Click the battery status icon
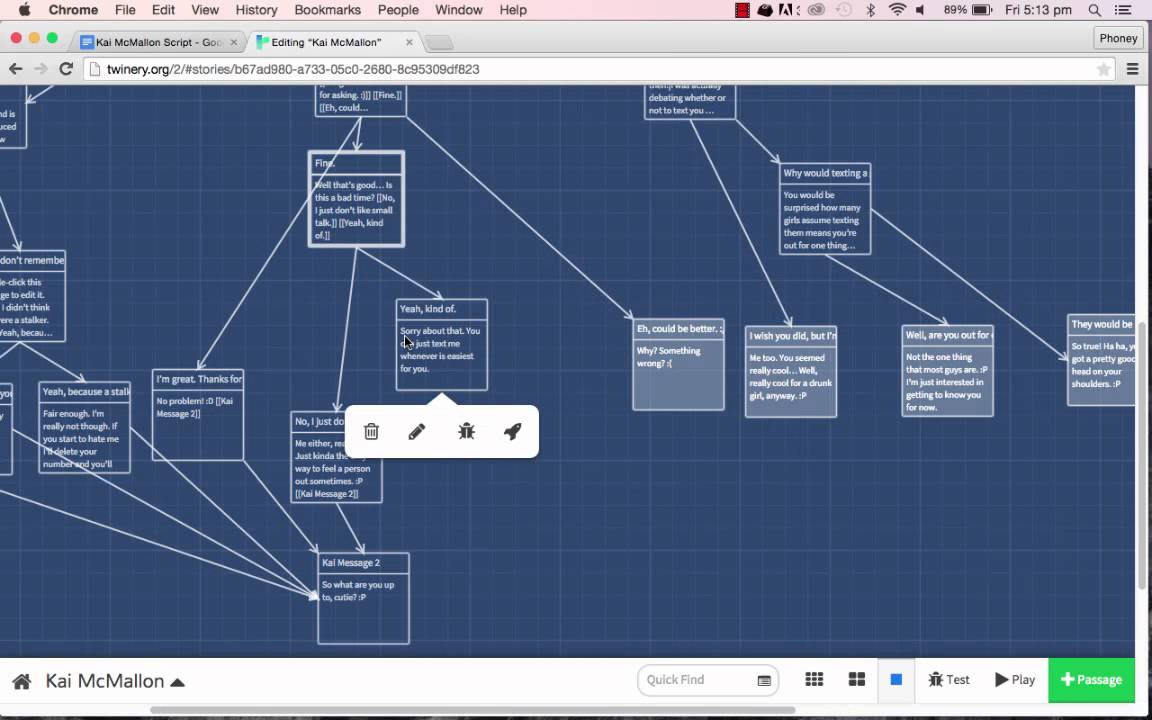 (982, 10)
